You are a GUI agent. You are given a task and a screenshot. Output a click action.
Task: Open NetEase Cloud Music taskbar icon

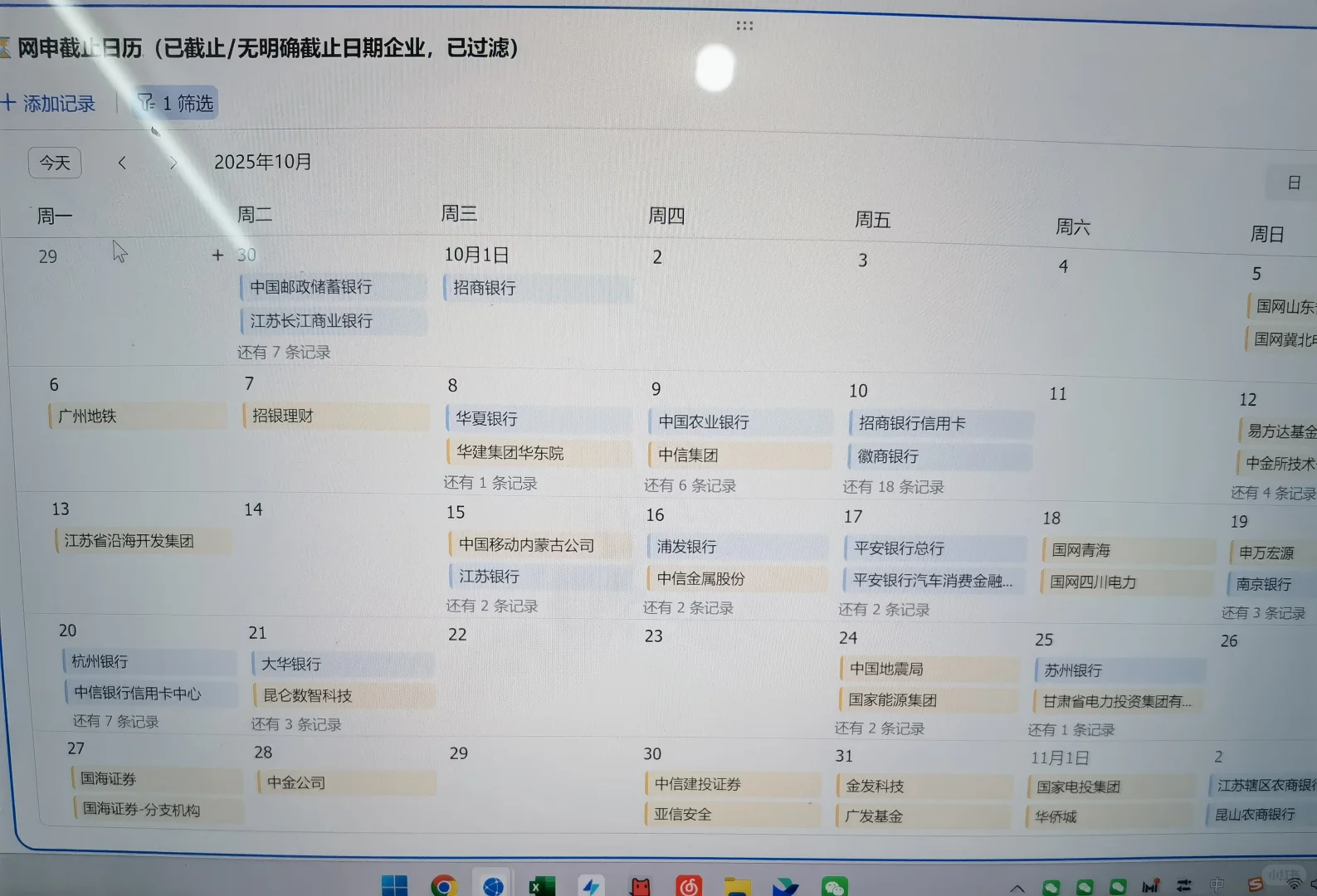tap(689, 887)
